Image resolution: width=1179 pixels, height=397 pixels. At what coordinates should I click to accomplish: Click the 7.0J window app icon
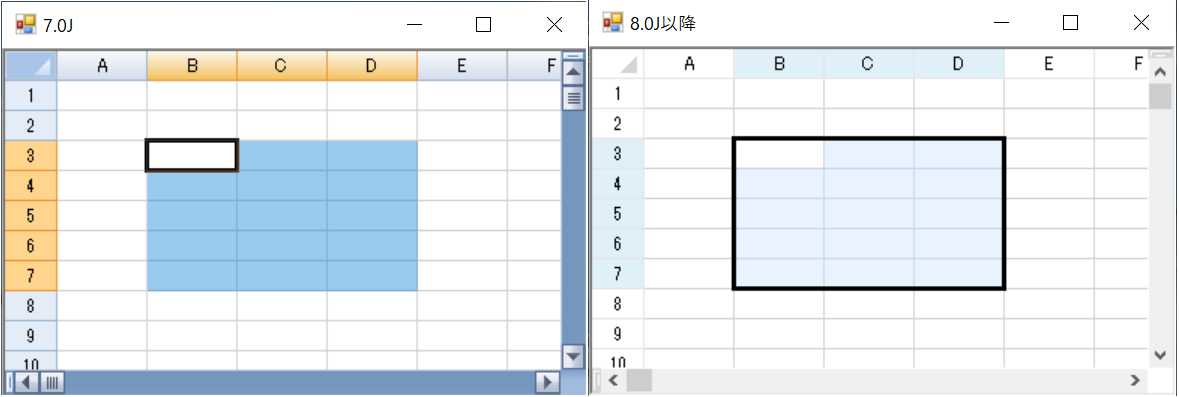tap(26, 25)
